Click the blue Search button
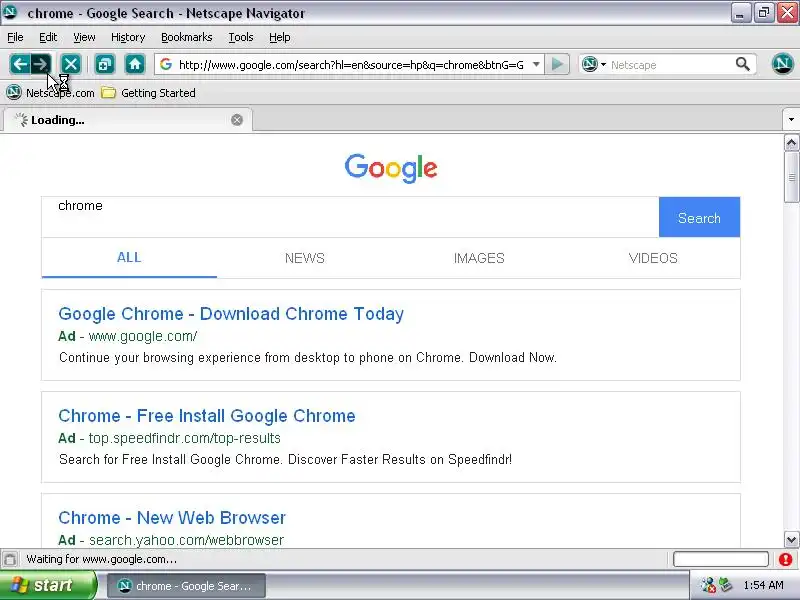The height and width of the screenshot is (600, 800). click(699, 217)
